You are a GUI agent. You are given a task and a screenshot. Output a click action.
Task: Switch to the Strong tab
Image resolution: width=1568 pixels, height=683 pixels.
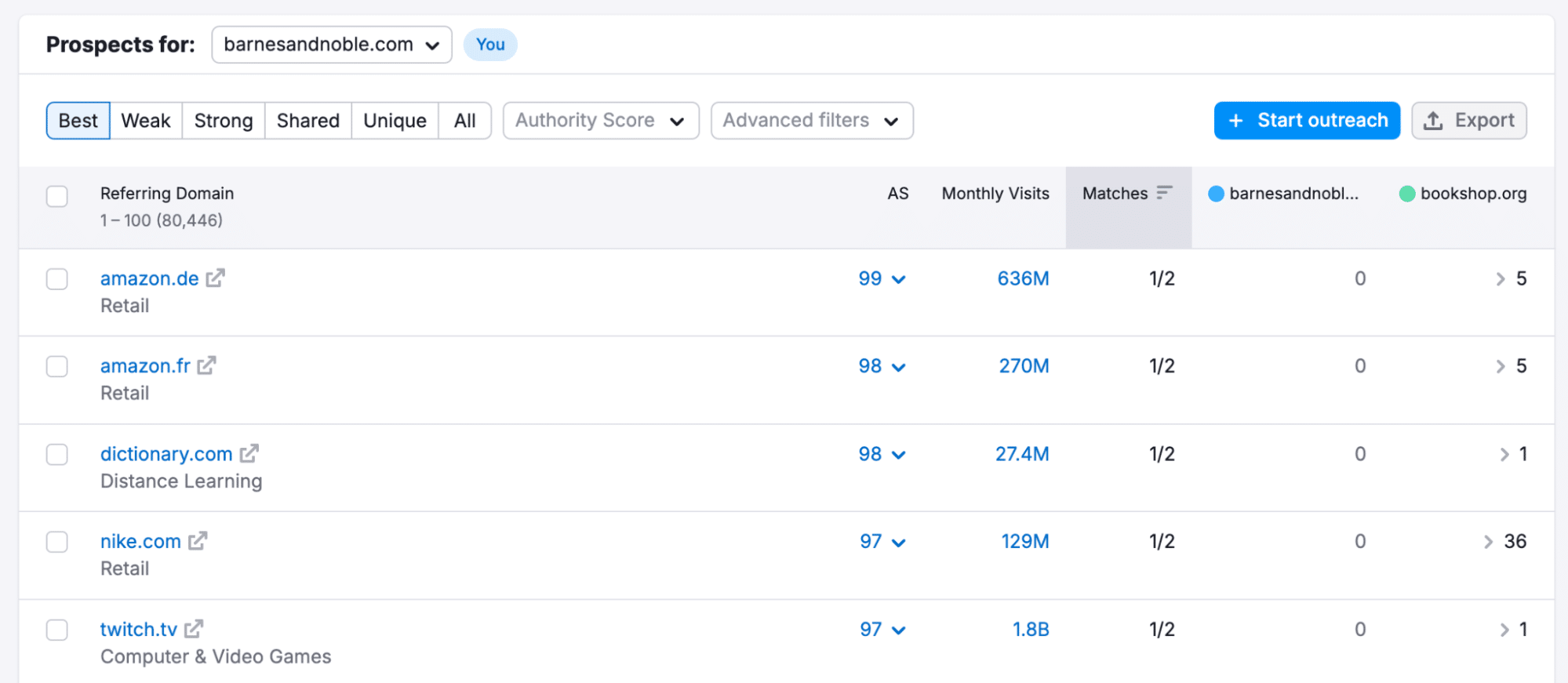(x=224, y=121)
